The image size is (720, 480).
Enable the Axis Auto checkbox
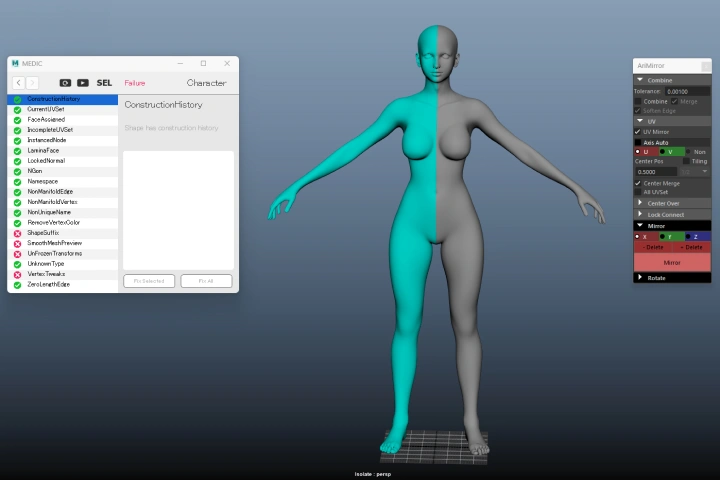click(x=638, y=142)
